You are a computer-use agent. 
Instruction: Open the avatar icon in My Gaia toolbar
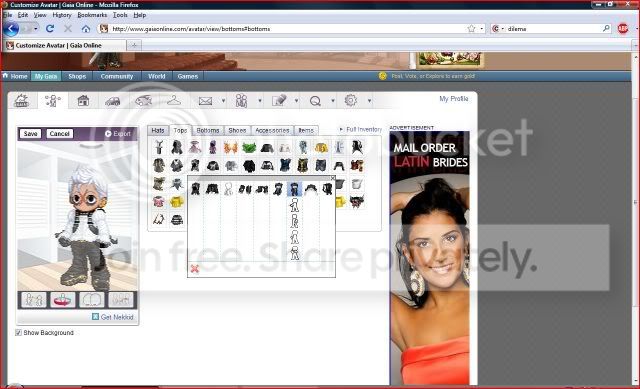point(52,100)
